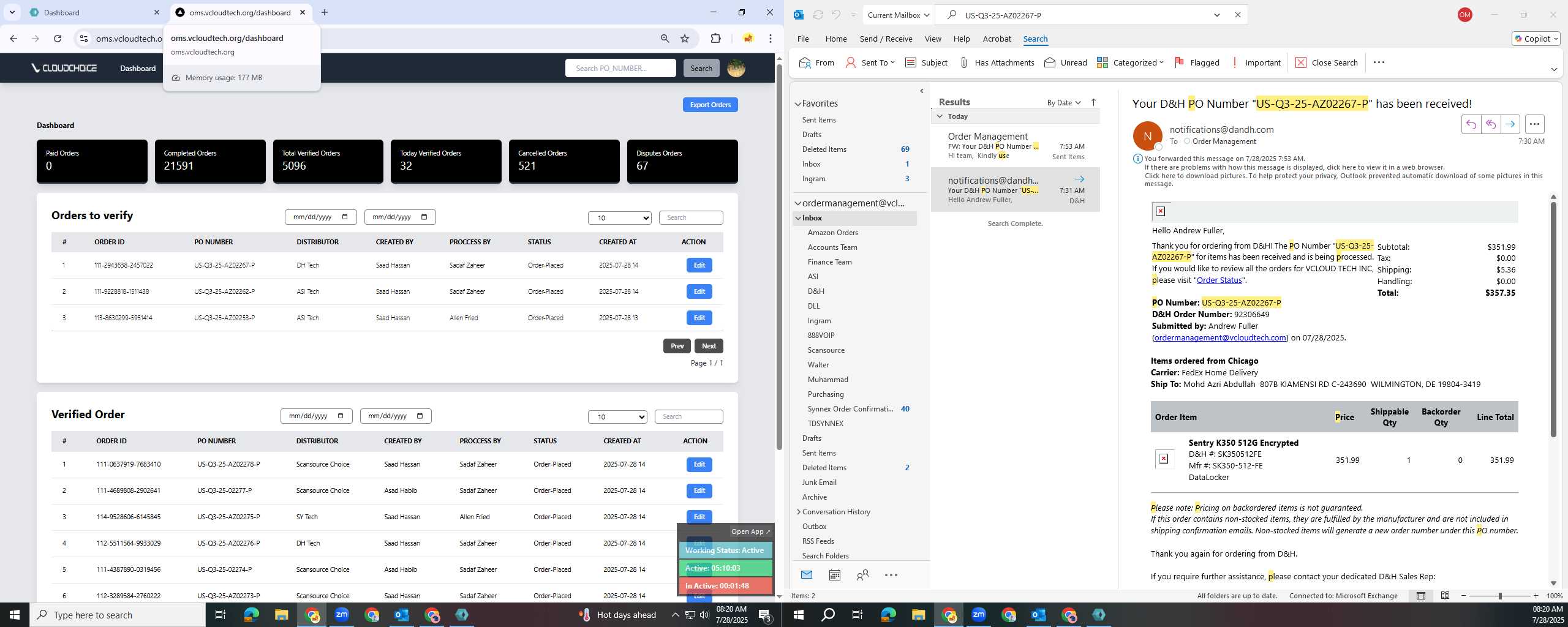Open more actions for the email

click(1534, 124)
